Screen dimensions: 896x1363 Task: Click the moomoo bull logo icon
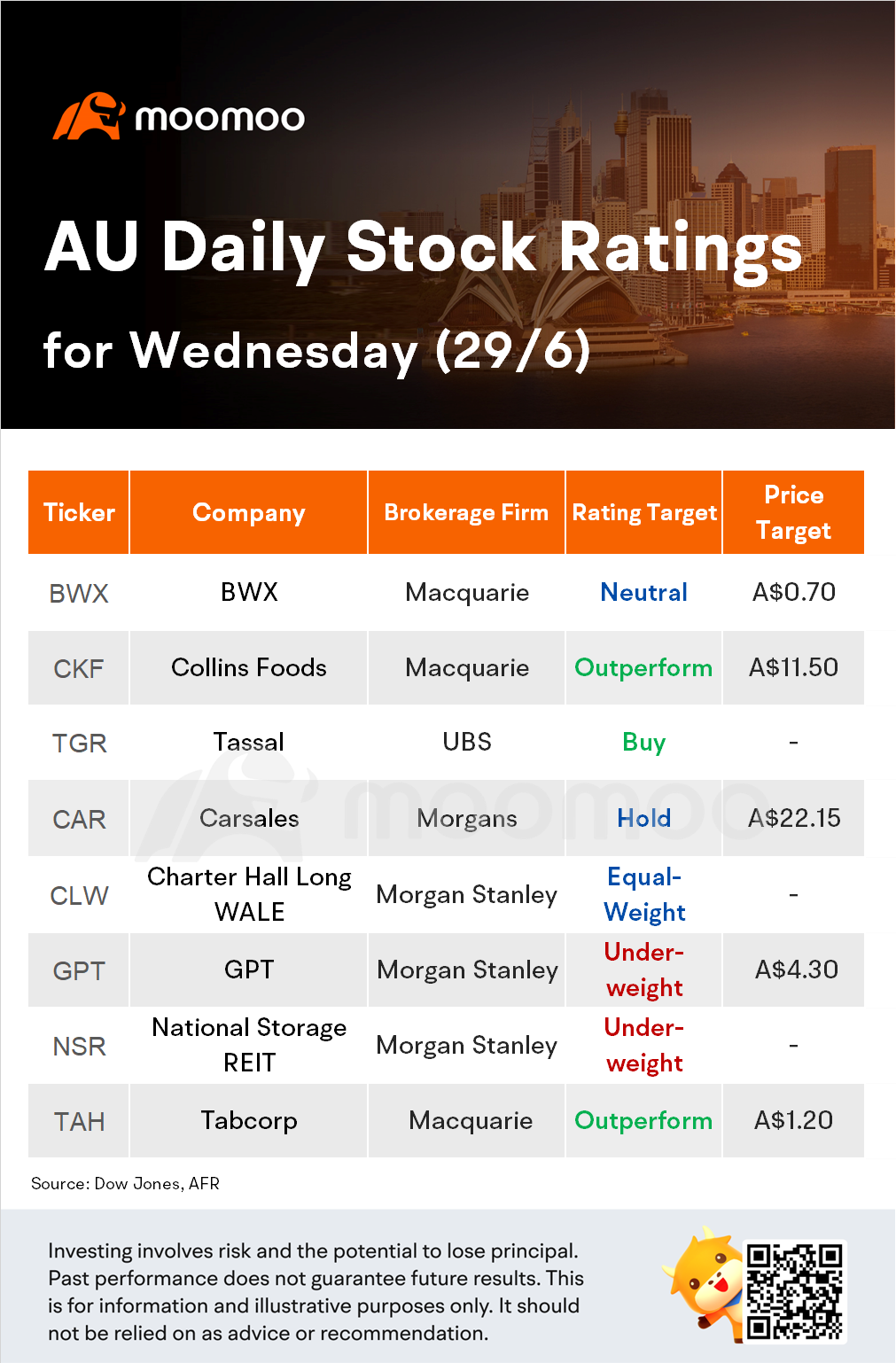pos(90,116)
